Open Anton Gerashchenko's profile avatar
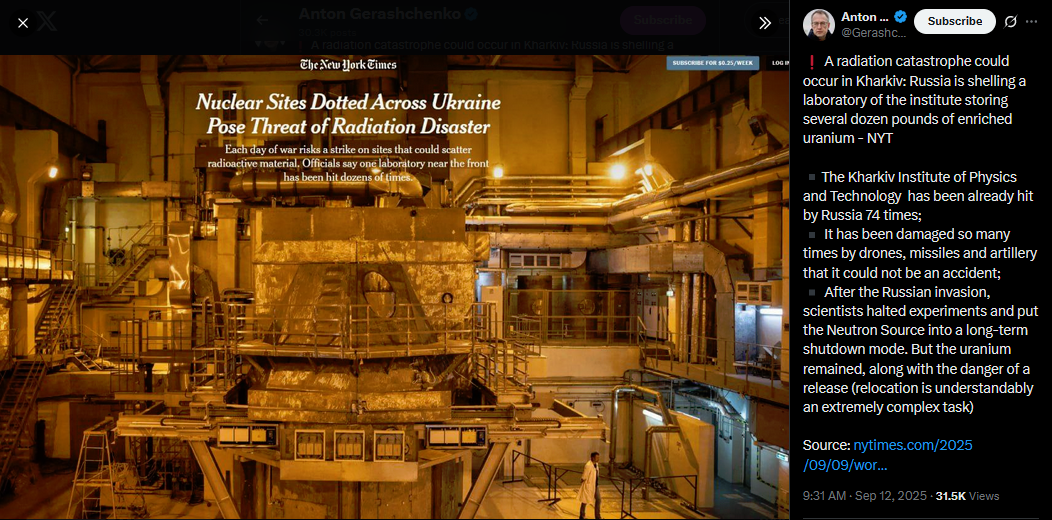1052x520 pixels. [x=819, y=25]
